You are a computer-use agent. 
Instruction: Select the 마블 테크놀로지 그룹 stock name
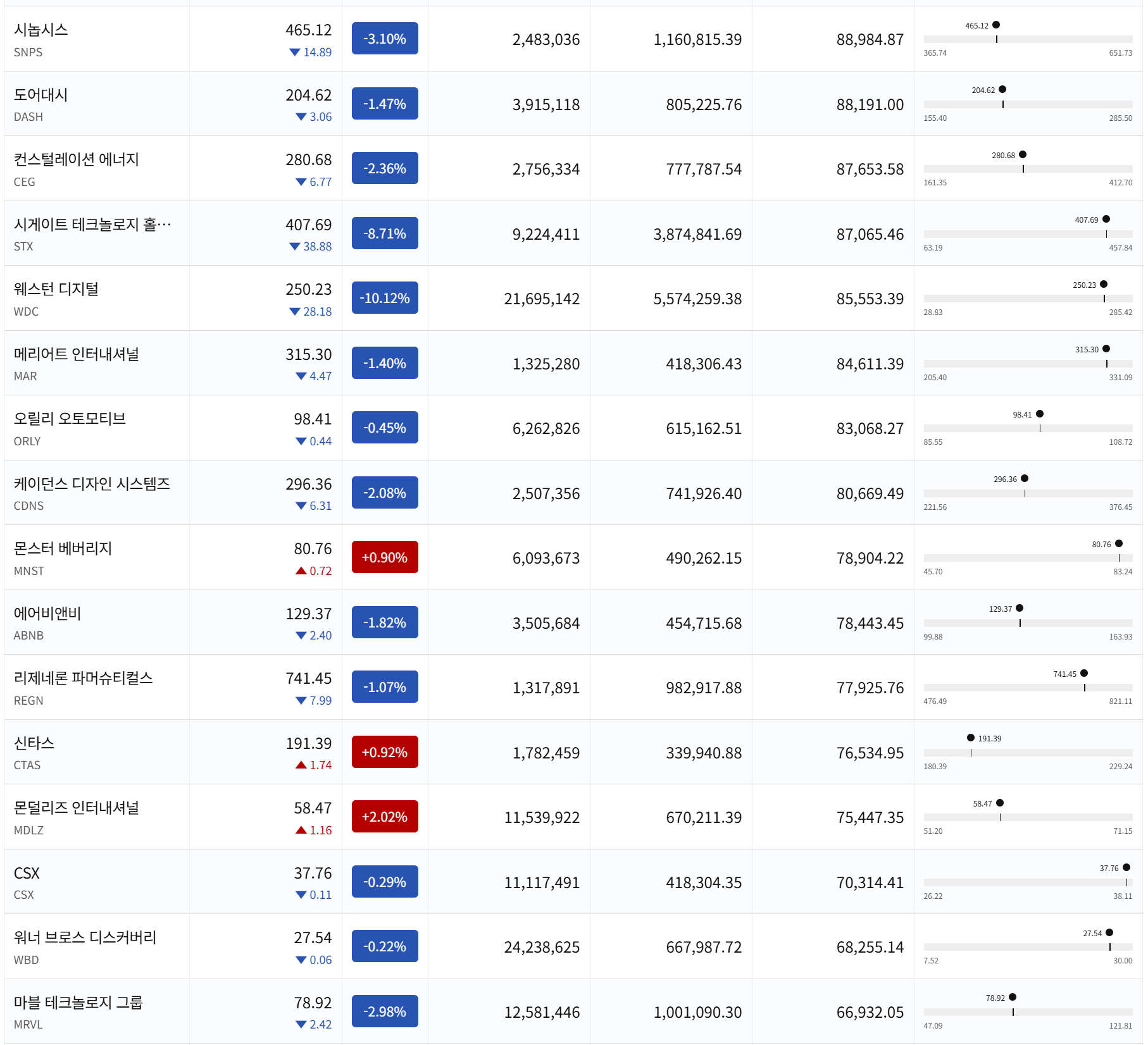[78, 1003]
